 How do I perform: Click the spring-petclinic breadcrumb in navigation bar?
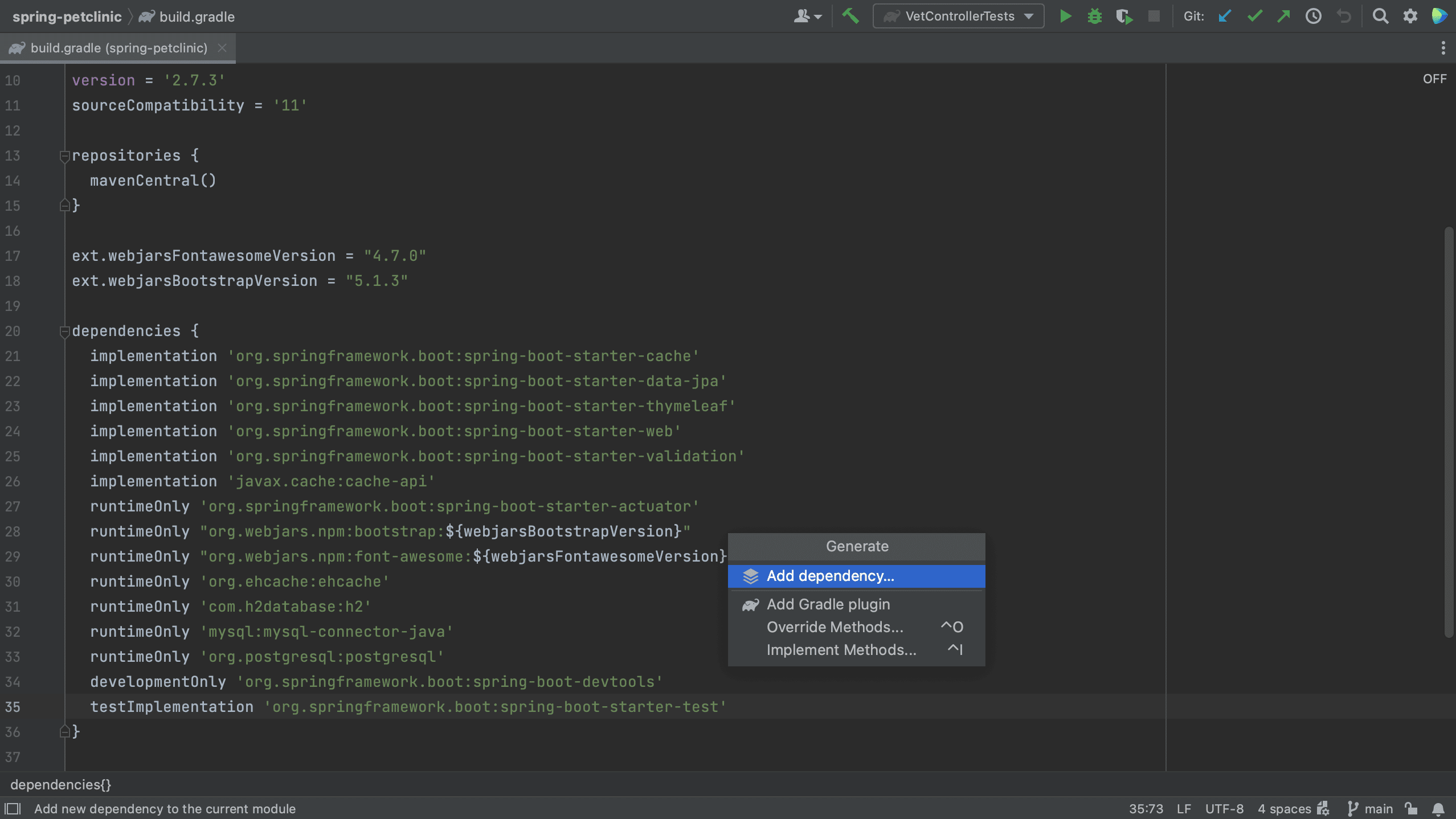[67, 17]
